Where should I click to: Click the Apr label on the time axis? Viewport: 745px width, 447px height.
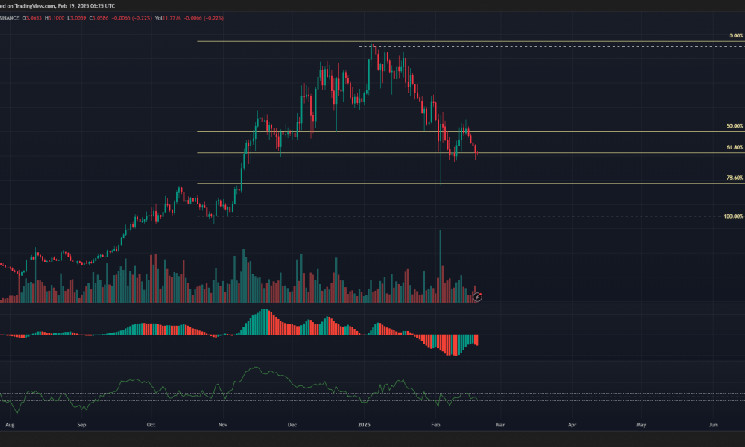[572, 425]
